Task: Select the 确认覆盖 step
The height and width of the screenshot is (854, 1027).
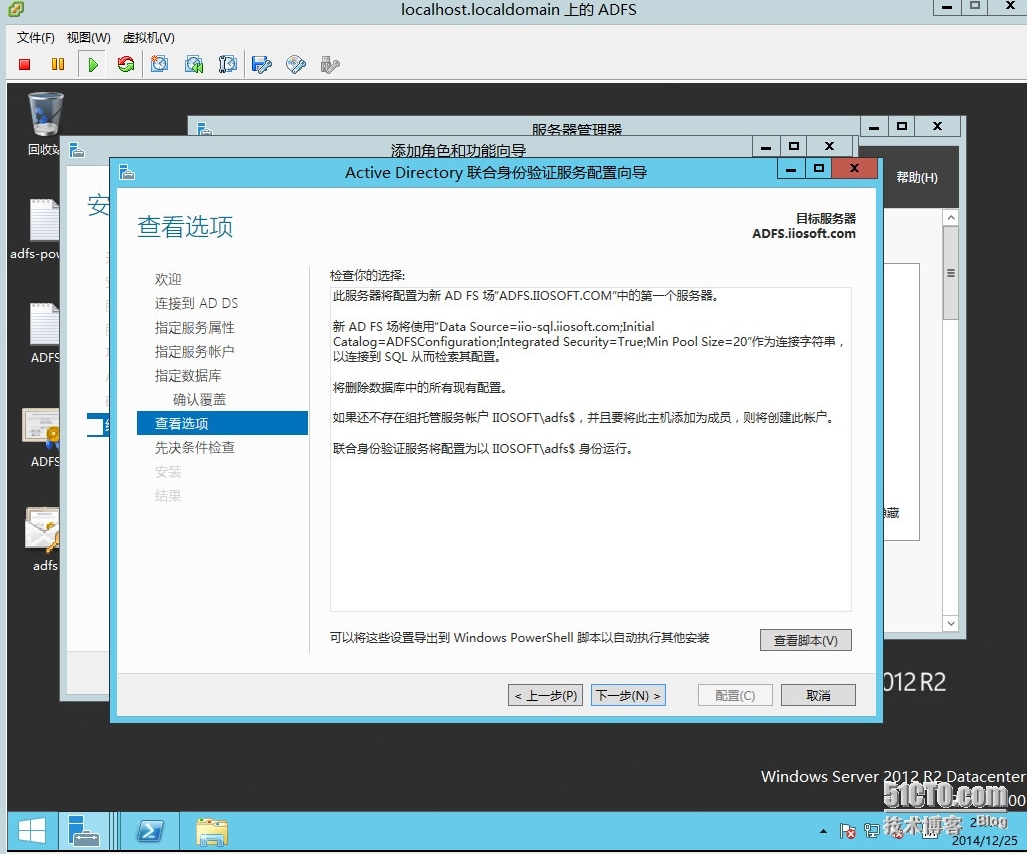Action: tap(200, 399)
